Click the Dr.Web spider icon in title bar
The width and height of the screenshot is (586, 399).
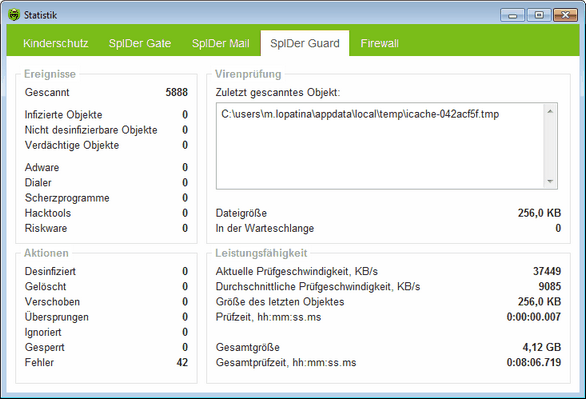coord(14,15)
